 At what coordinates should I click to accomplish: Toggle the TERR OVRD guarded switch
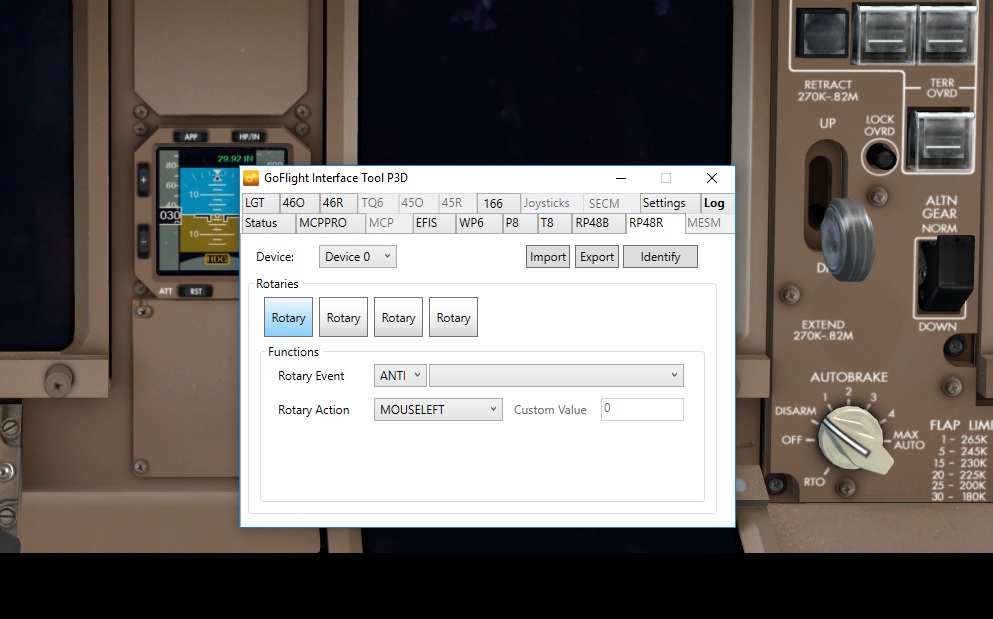943,138
